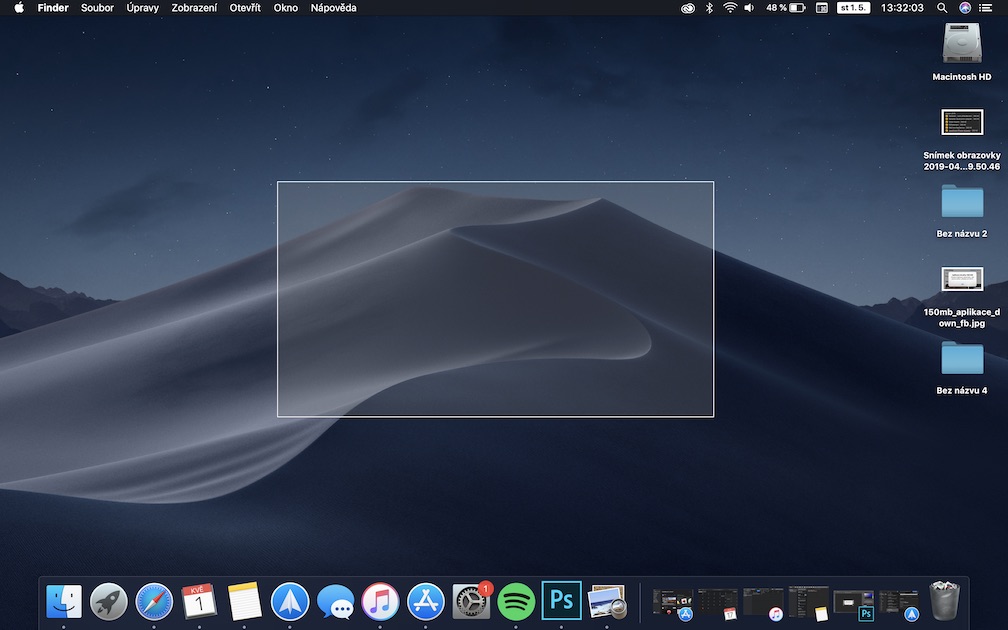Viewport: 1008px width, 630px height.
Task: Open the Nápověda menu
Action: 333,8
